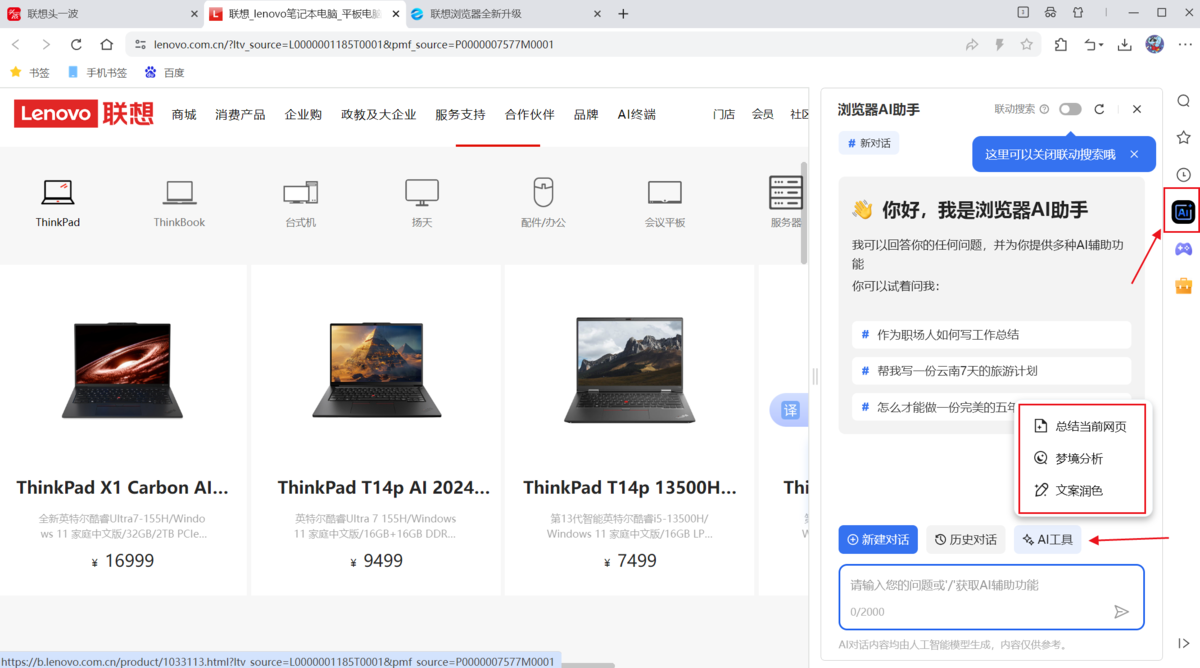Open the downloads icon
1200x668 pixels.
tap(1125, 44)
